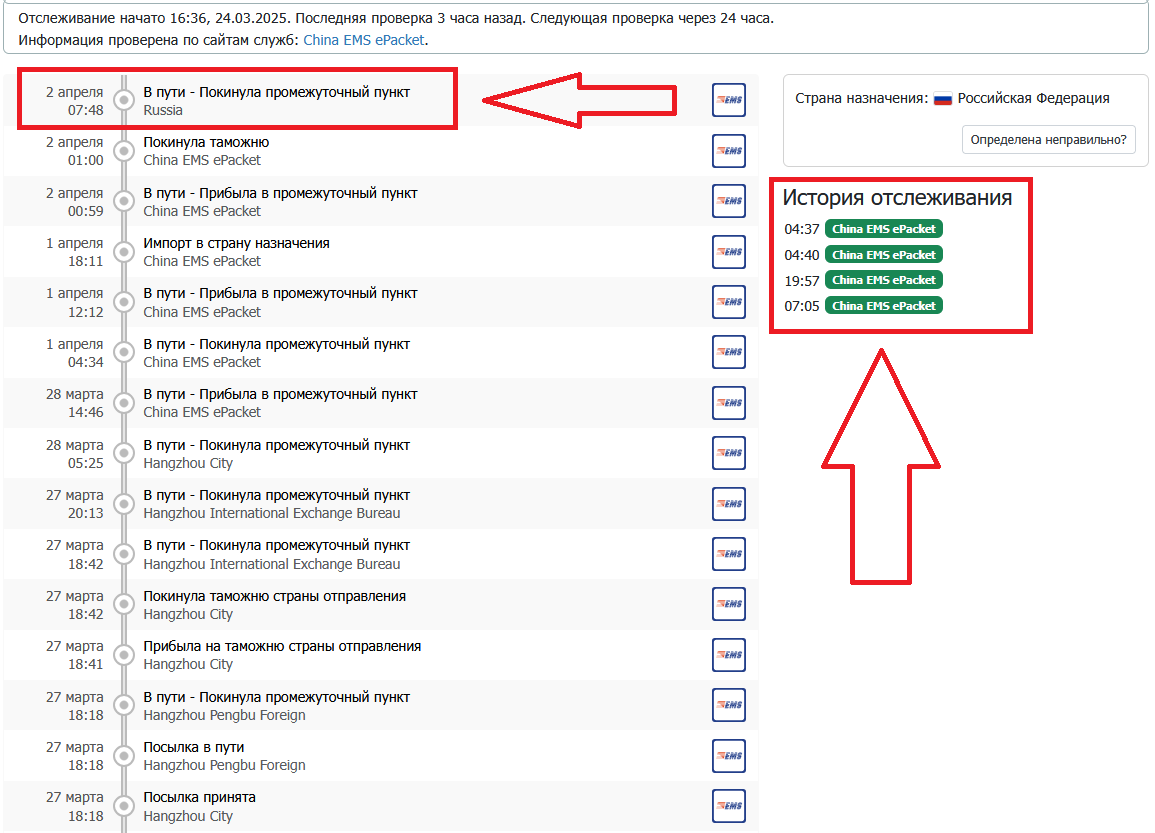Viewport: 1155px width, 833px height.
Task: Click the Посылка в пути status text
Action: click(x=194, y=747)
